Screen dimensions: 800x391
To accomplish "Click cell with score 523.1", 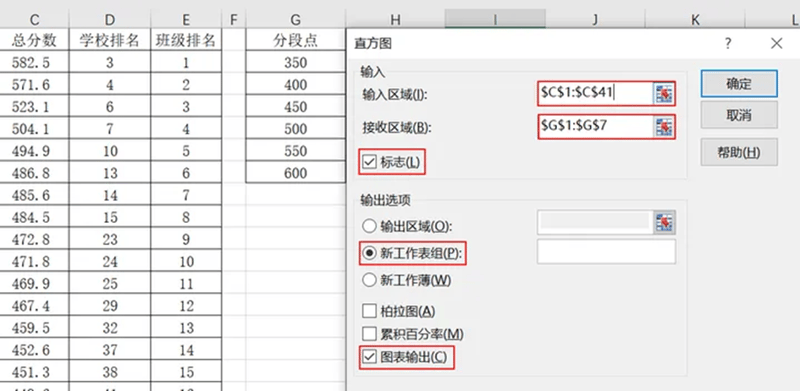I will click(34, 106).
